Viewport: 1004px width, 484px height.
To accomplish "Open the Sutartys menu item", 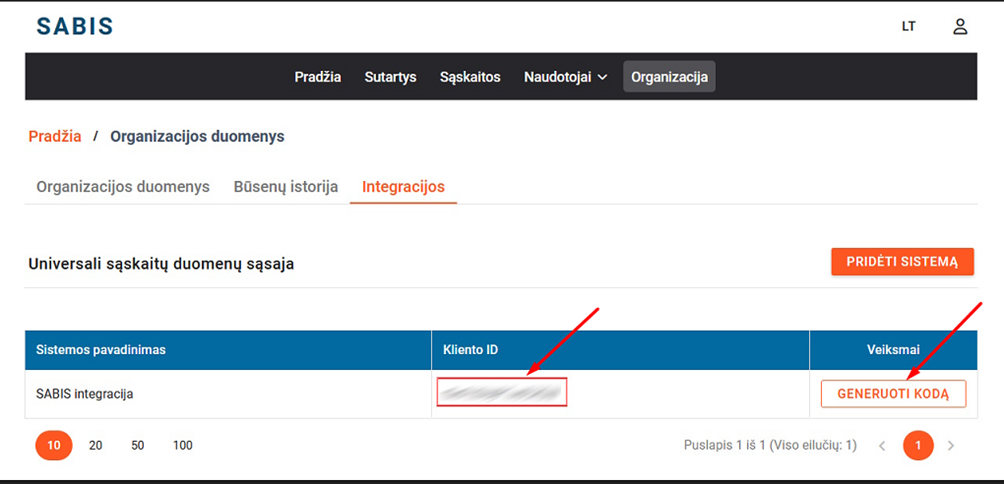I will tap(390, 77).
